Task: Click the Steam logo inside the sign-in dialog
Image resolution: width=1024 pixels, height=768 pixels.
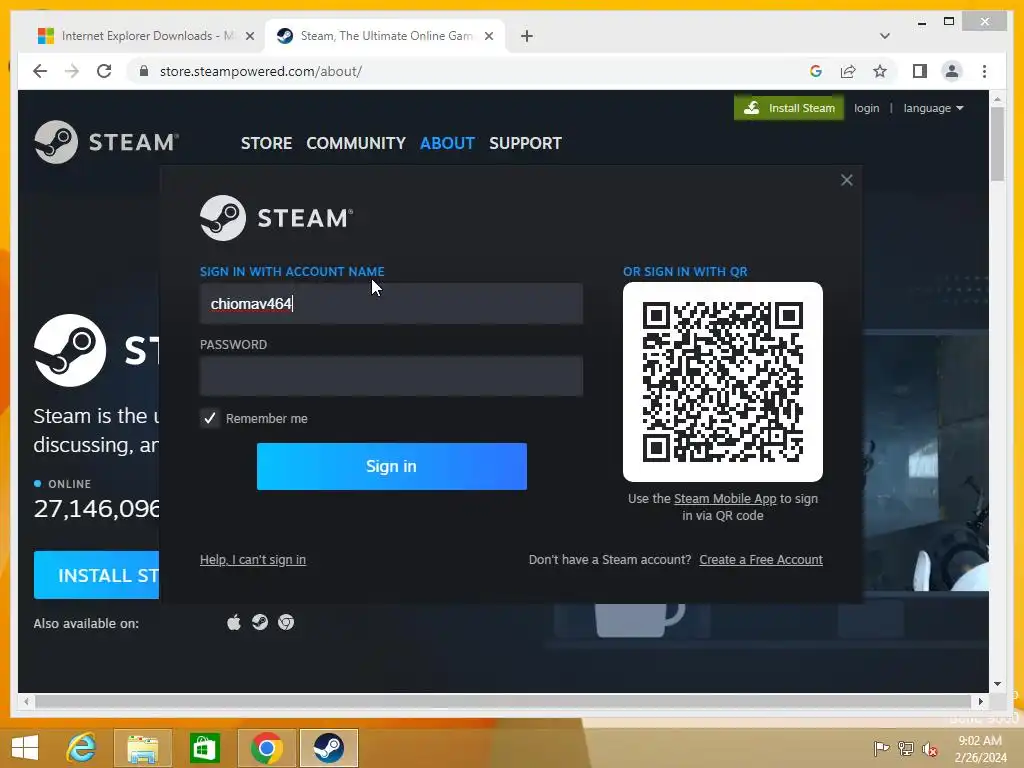Action: pyautogui.click(x=276, y=217)
